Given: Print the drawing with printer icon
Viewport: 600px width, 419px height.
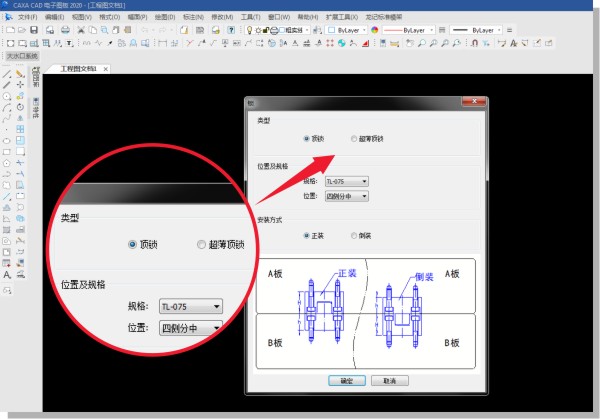Looking at the screenshot, I should [x=65, y=30].
